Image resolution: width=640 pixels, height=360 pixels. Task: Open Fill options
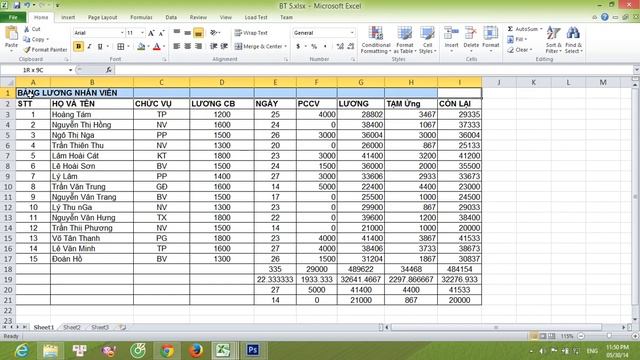click(517, 39)
